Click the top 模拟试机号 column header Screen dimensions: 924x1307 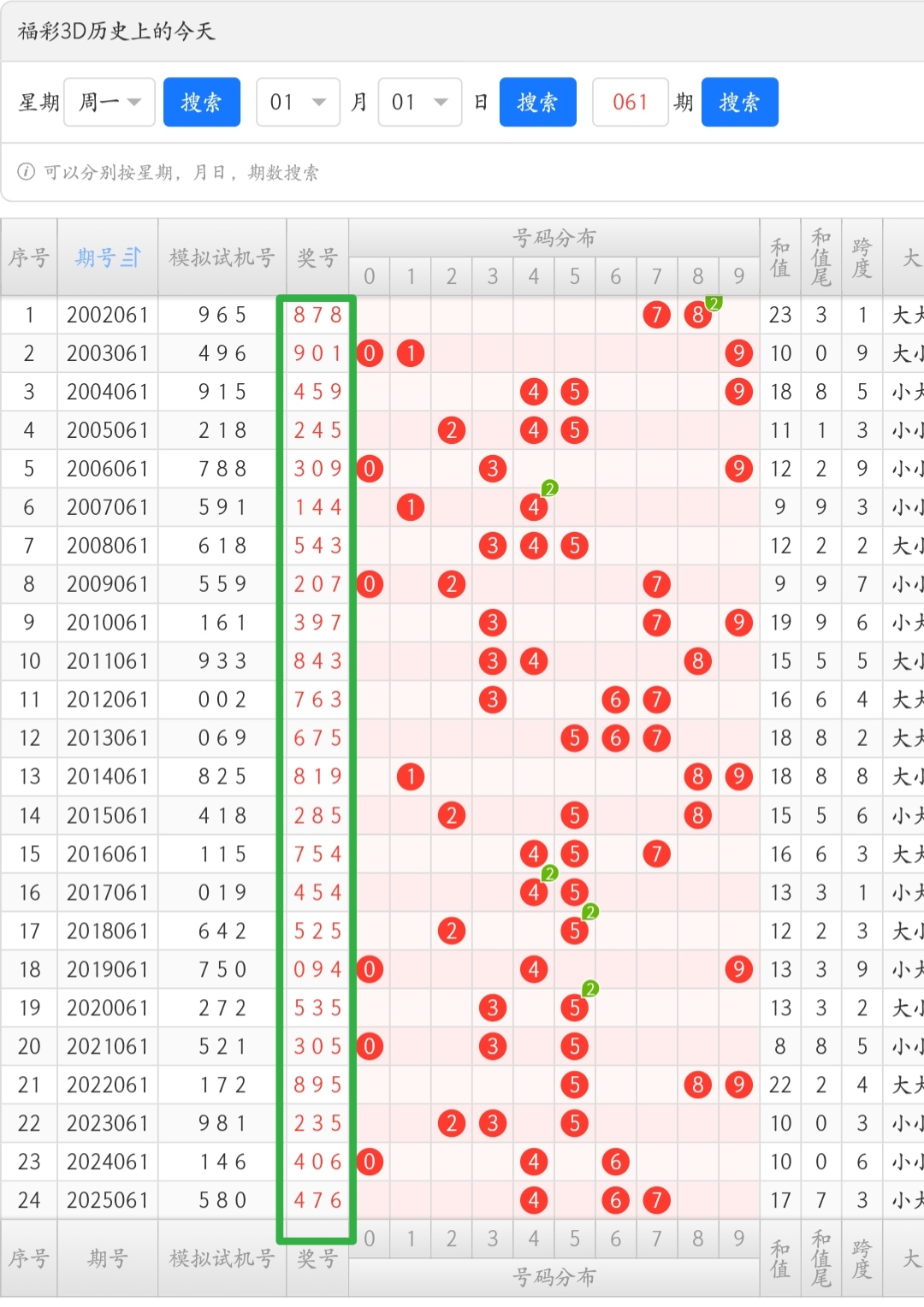(222, 257)
